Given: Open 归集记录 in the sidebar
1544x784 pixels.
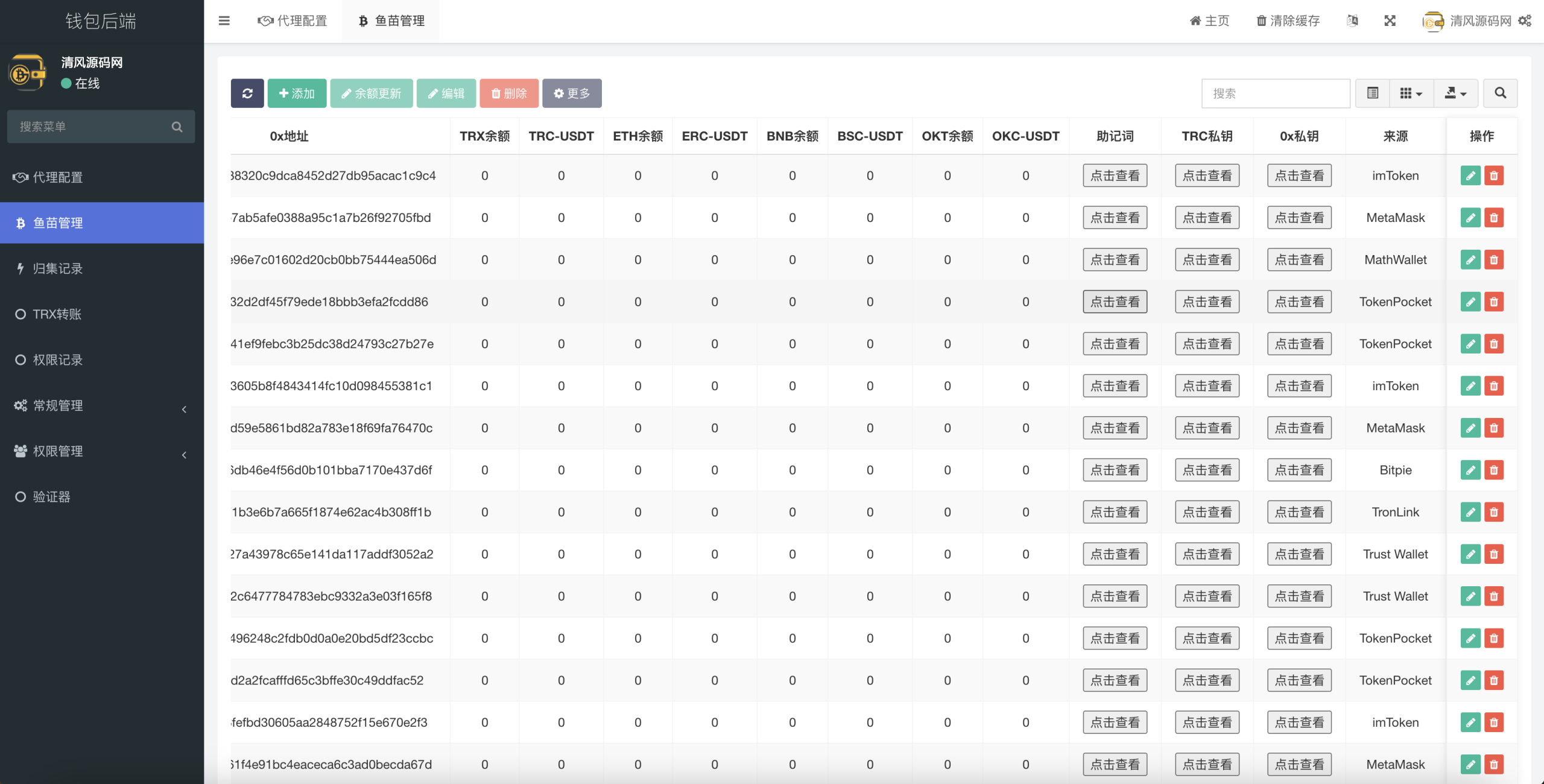Looking at the screenshot, I should pyautogui.click(x=58, y=269).
